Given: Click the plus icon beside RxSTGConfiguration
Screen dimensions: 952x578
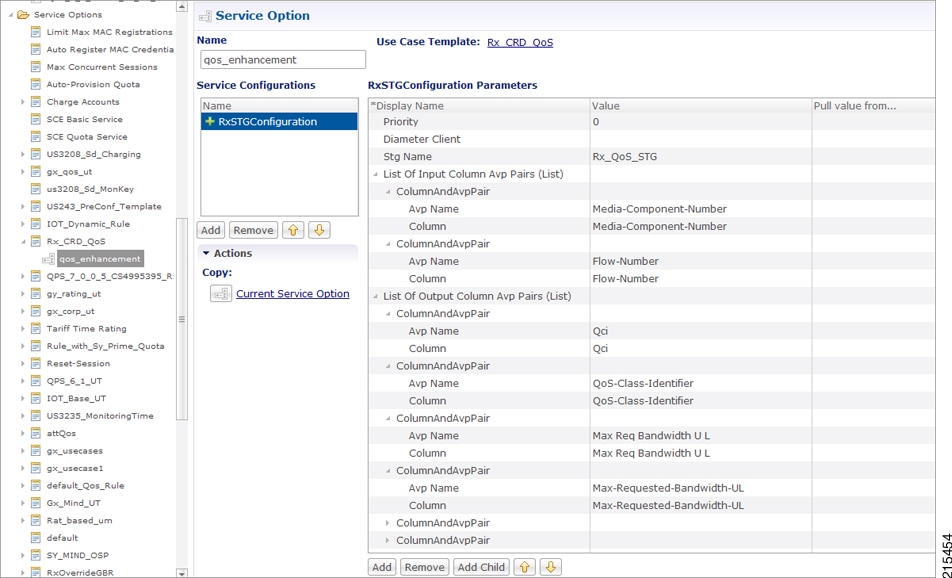Looking at the screenshot, I should [x=210, y=121].
